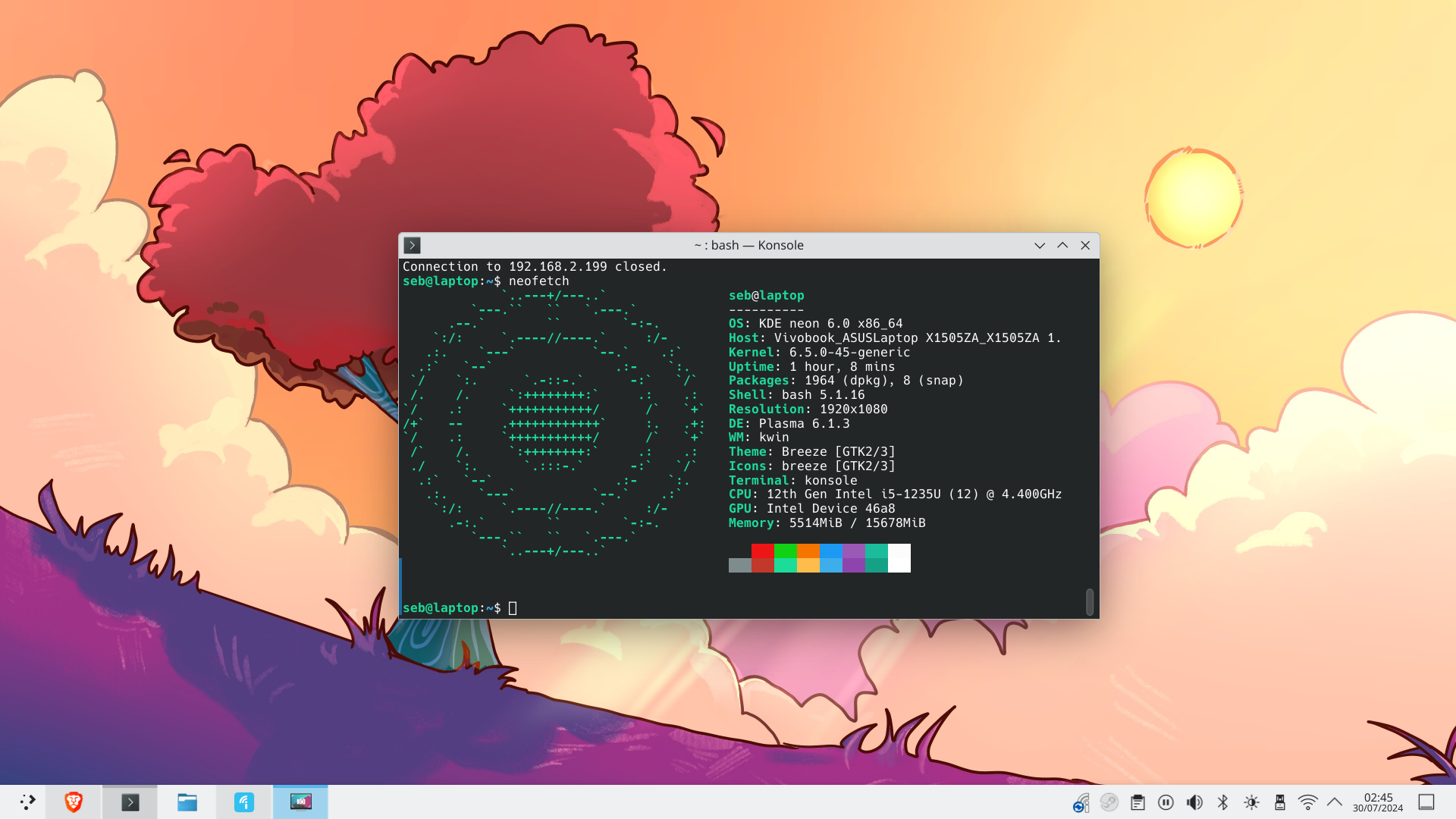
Task: Launch Brave browser from taskbar
Action: (x=74, y=802)
